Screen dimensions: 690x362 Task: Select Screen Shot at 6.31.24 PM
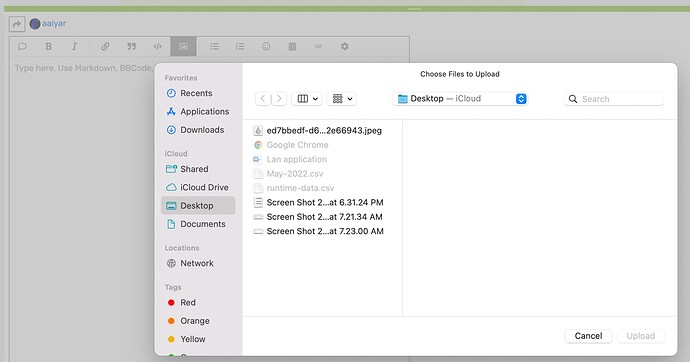pos(322,202)
